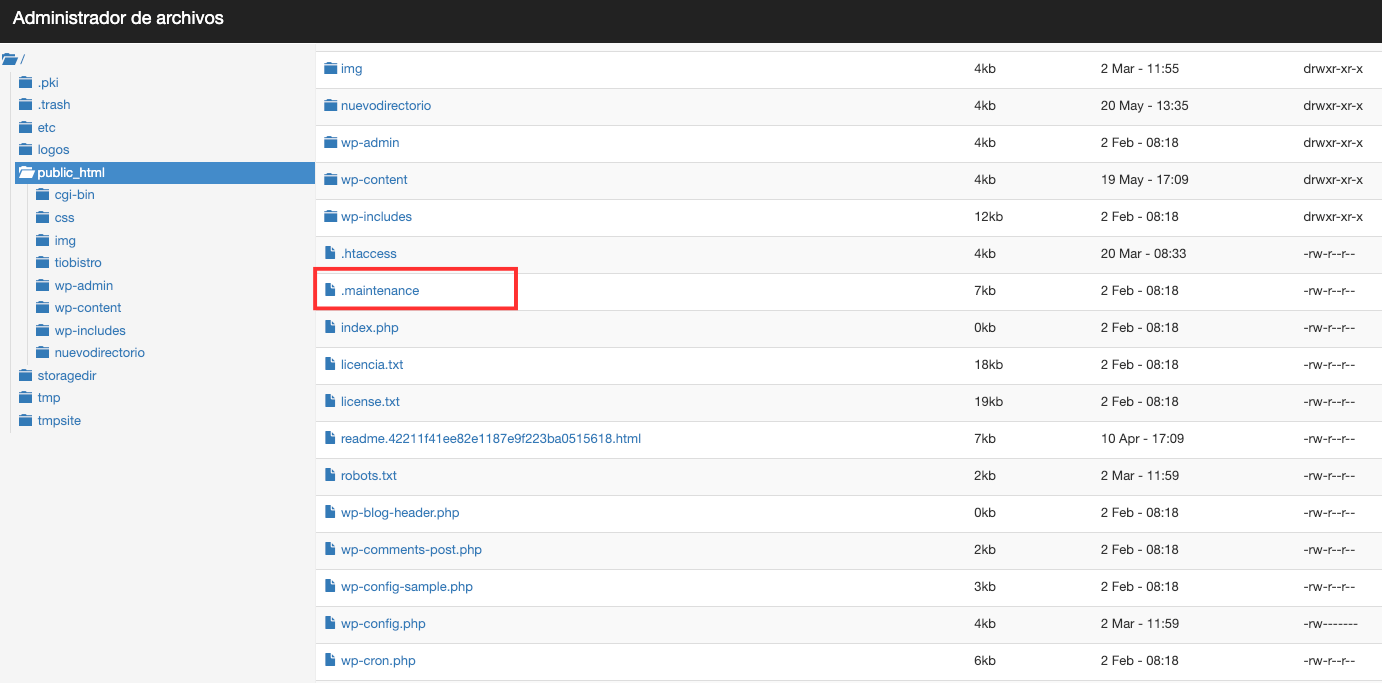This screenshot has height=683, width=1382.
Task: Click the file icon beside wp-config.php
Action: [331, 624]
